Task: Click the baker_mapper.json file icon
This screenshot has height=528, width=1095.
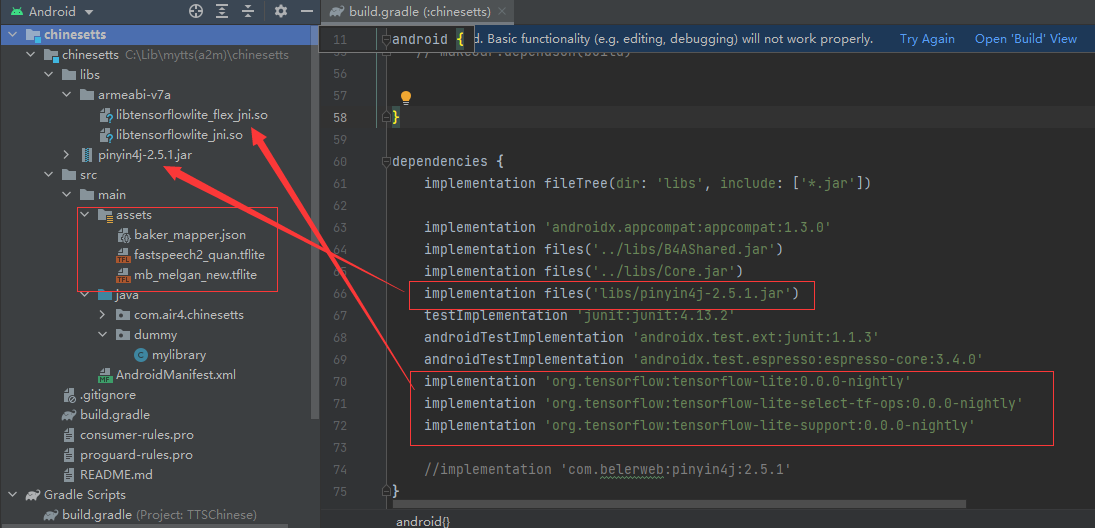Action: pos(124,235)
